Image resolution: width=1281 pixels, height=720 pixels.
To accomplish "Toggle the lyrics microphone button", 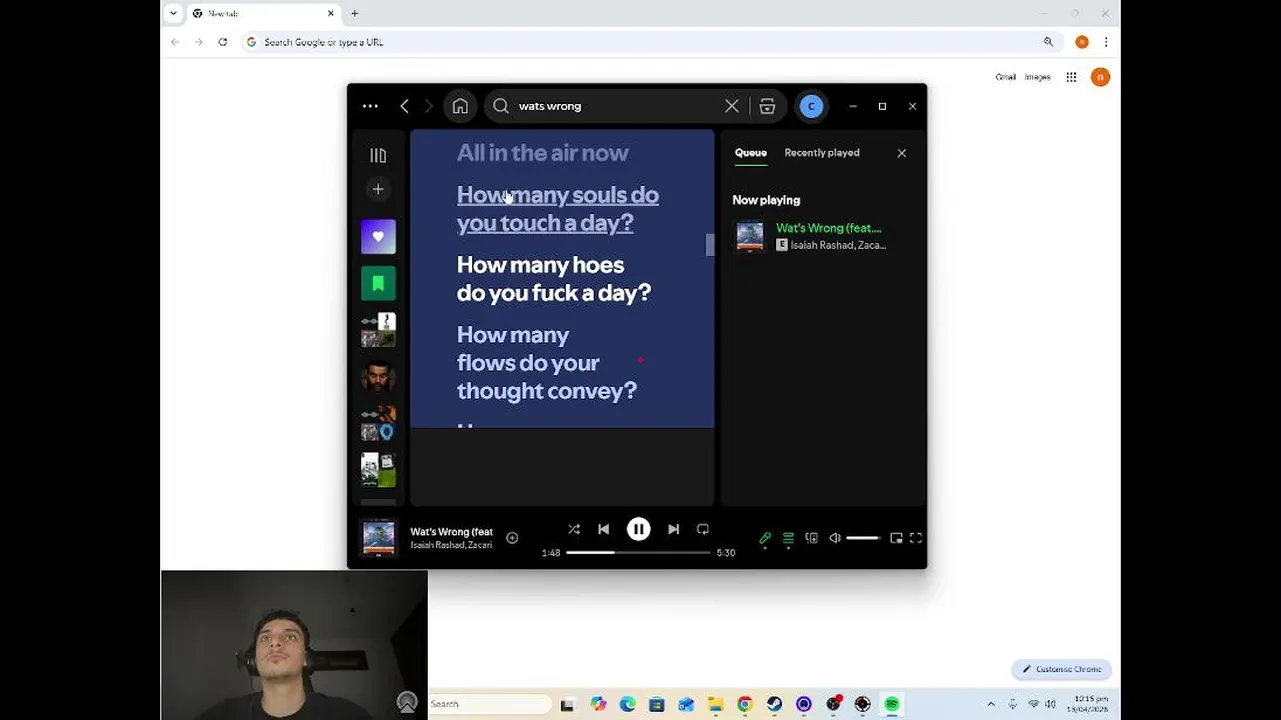I will point(765,538).
